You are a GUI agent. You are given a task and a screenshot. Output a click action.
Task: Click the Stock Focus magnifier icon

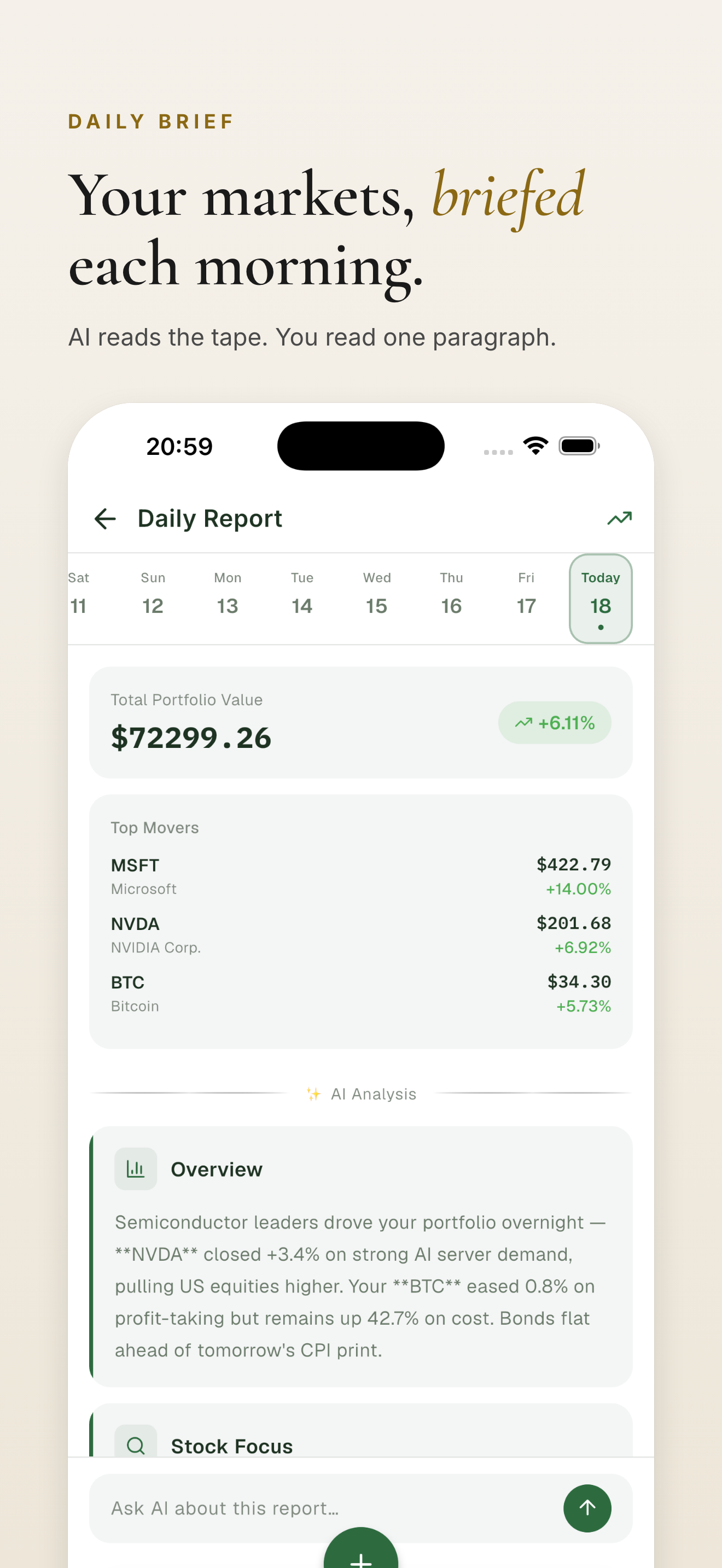136,1444
